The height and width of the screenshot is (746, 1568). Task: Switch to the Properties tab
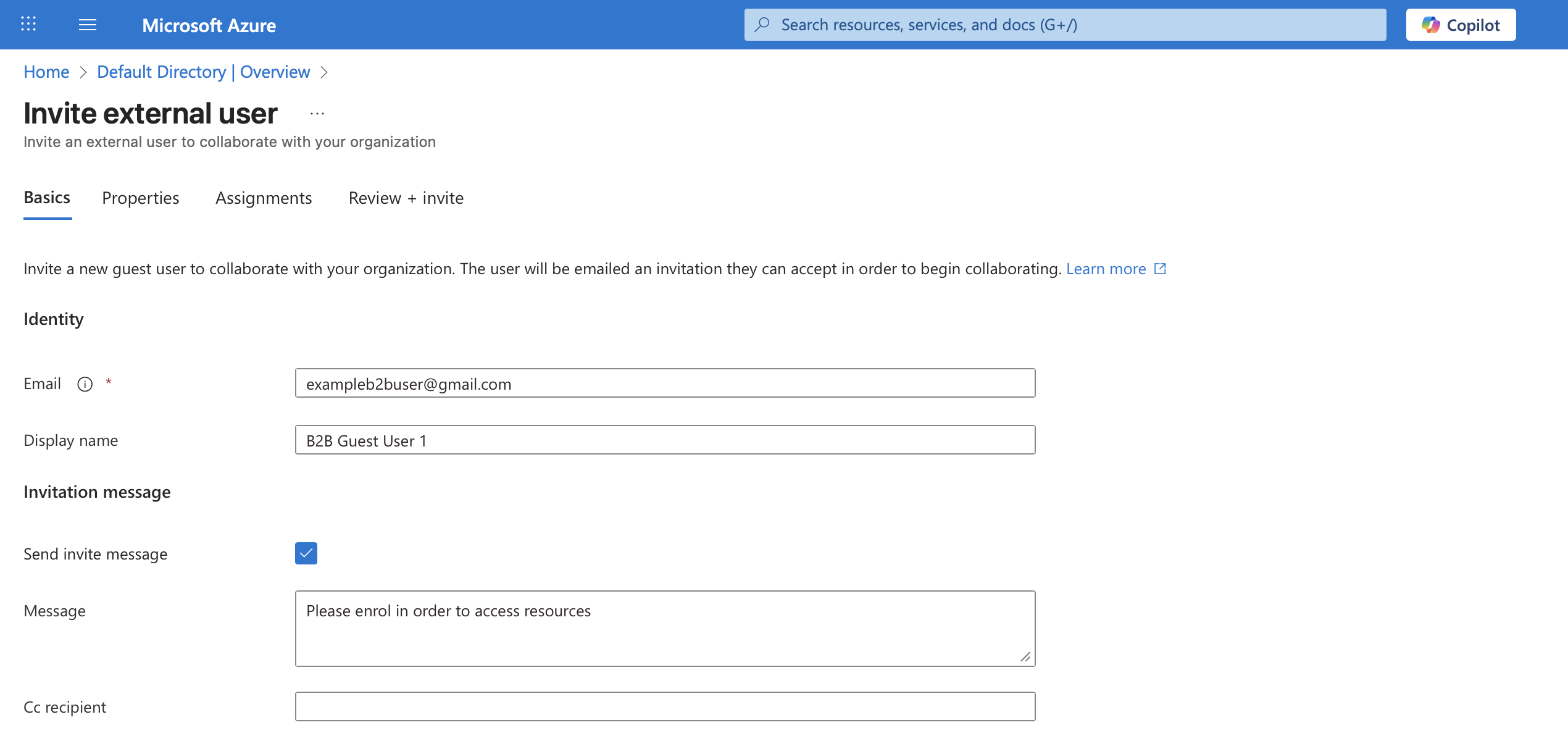click(141, 198)
